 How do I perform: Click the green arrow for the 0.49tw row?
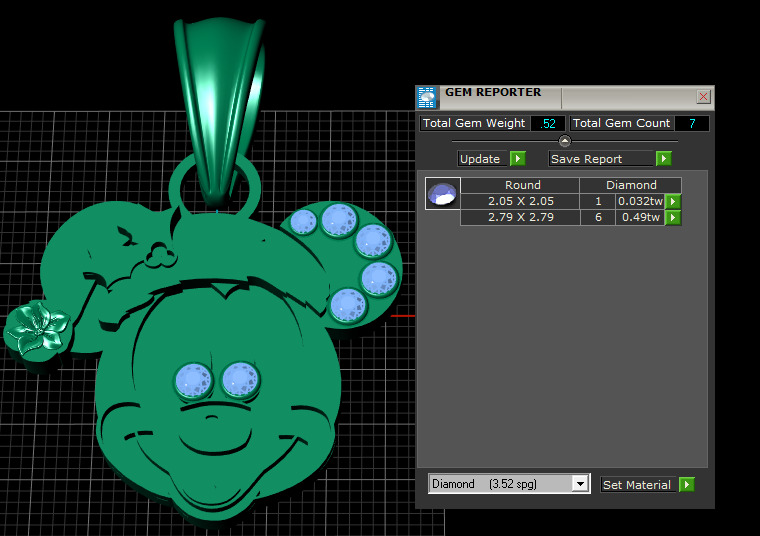(673, 218)
